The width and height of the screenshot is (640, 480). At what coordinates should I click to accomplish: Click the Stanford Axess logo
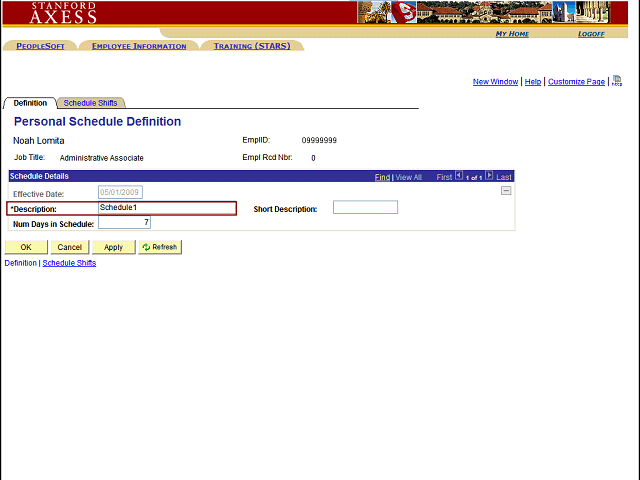pos(63,13)
